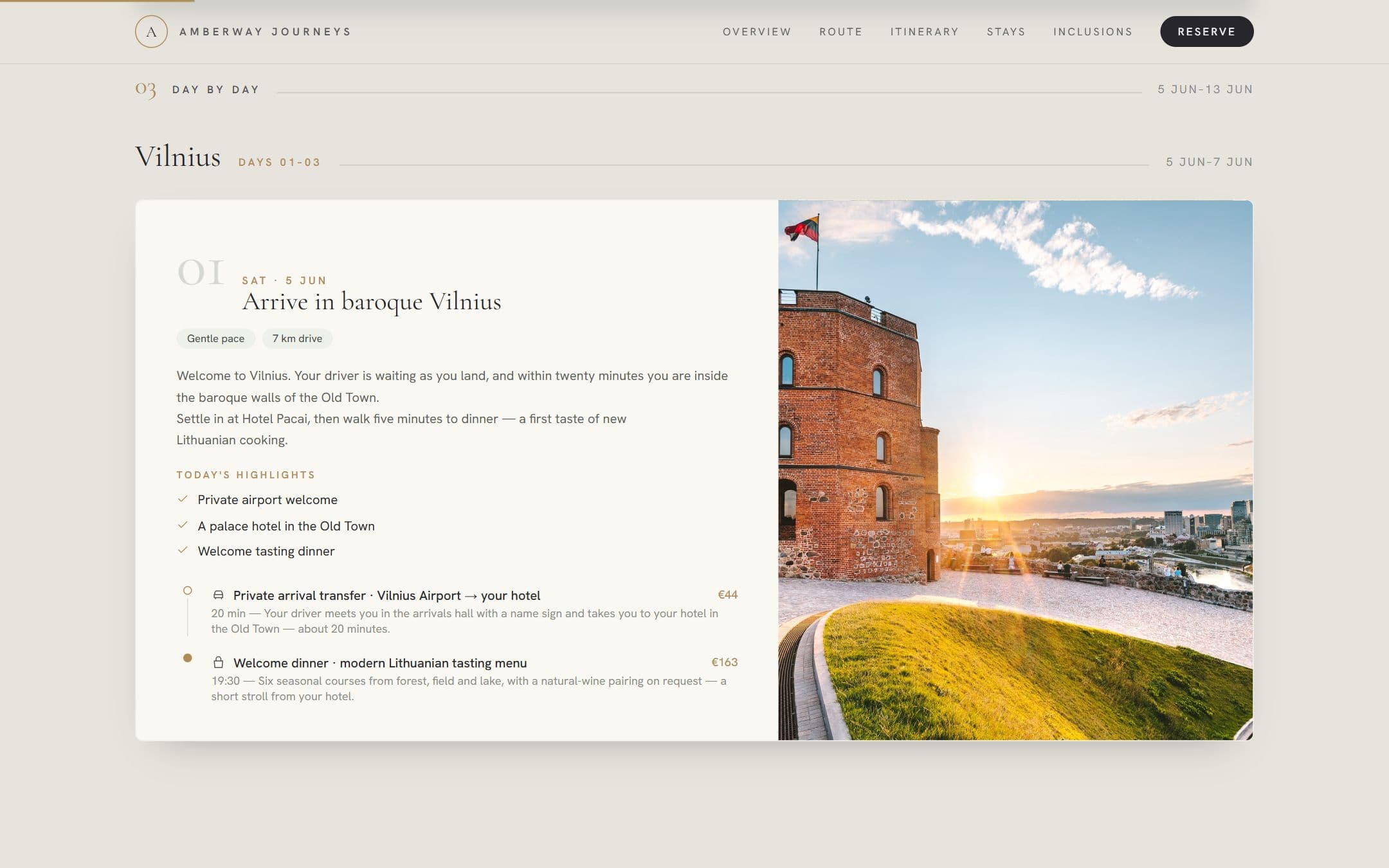
Task: Click the 'DAY BY DAY' section label
Action: [215, 89]
